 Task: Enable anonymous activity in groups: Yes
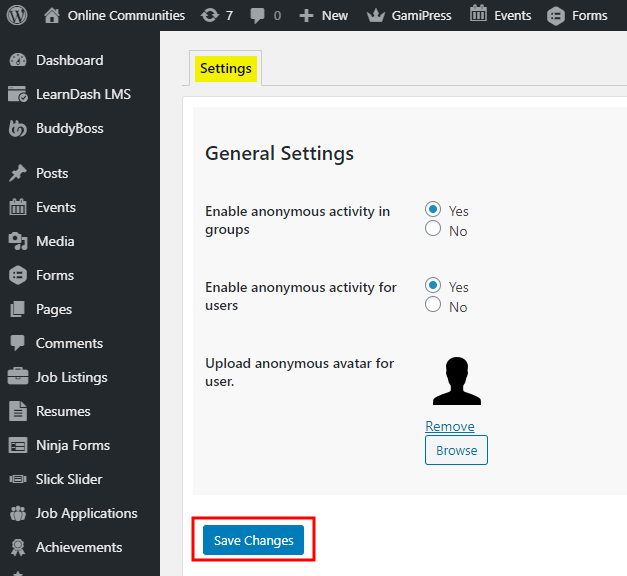(x=433, y=210)
